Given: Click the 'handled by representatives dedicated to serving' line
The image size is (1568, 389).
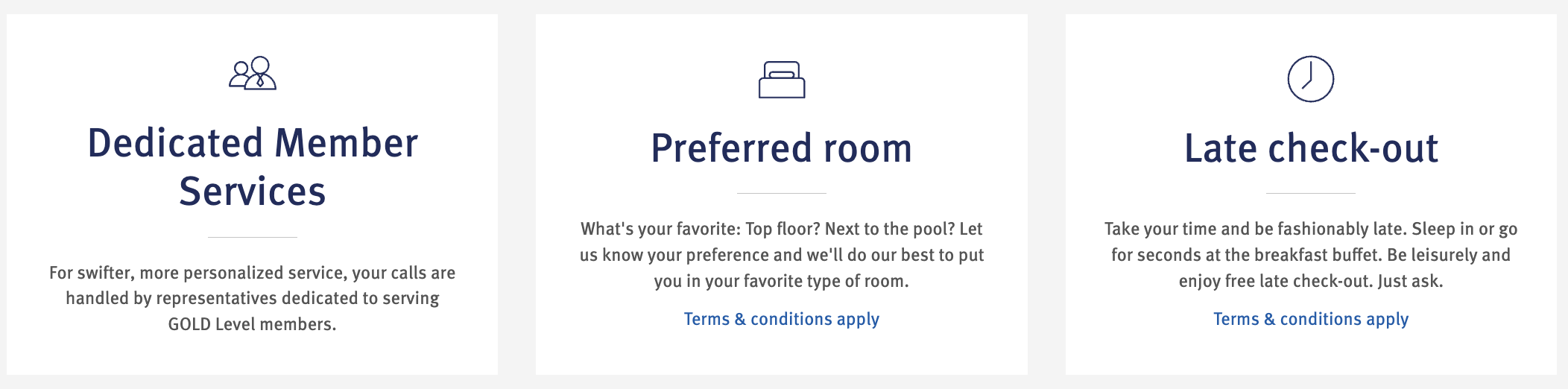Looking at the screenshot, I should tap(253, 298).
